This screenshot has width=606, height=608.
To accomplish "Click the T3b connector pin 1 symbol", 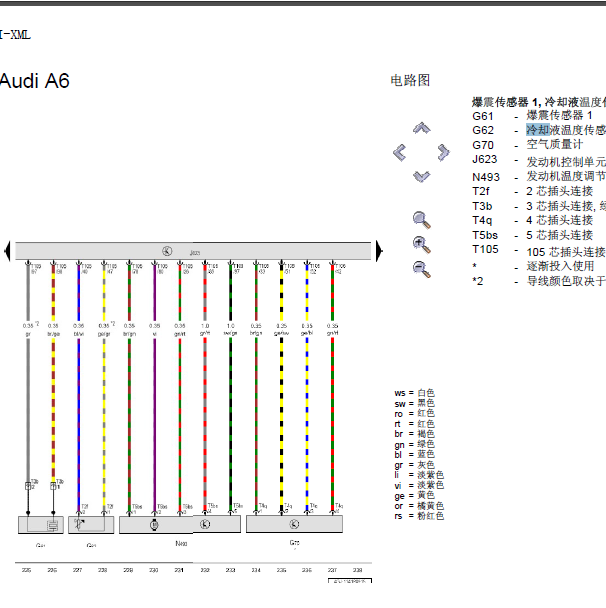I will click(53, 485).
